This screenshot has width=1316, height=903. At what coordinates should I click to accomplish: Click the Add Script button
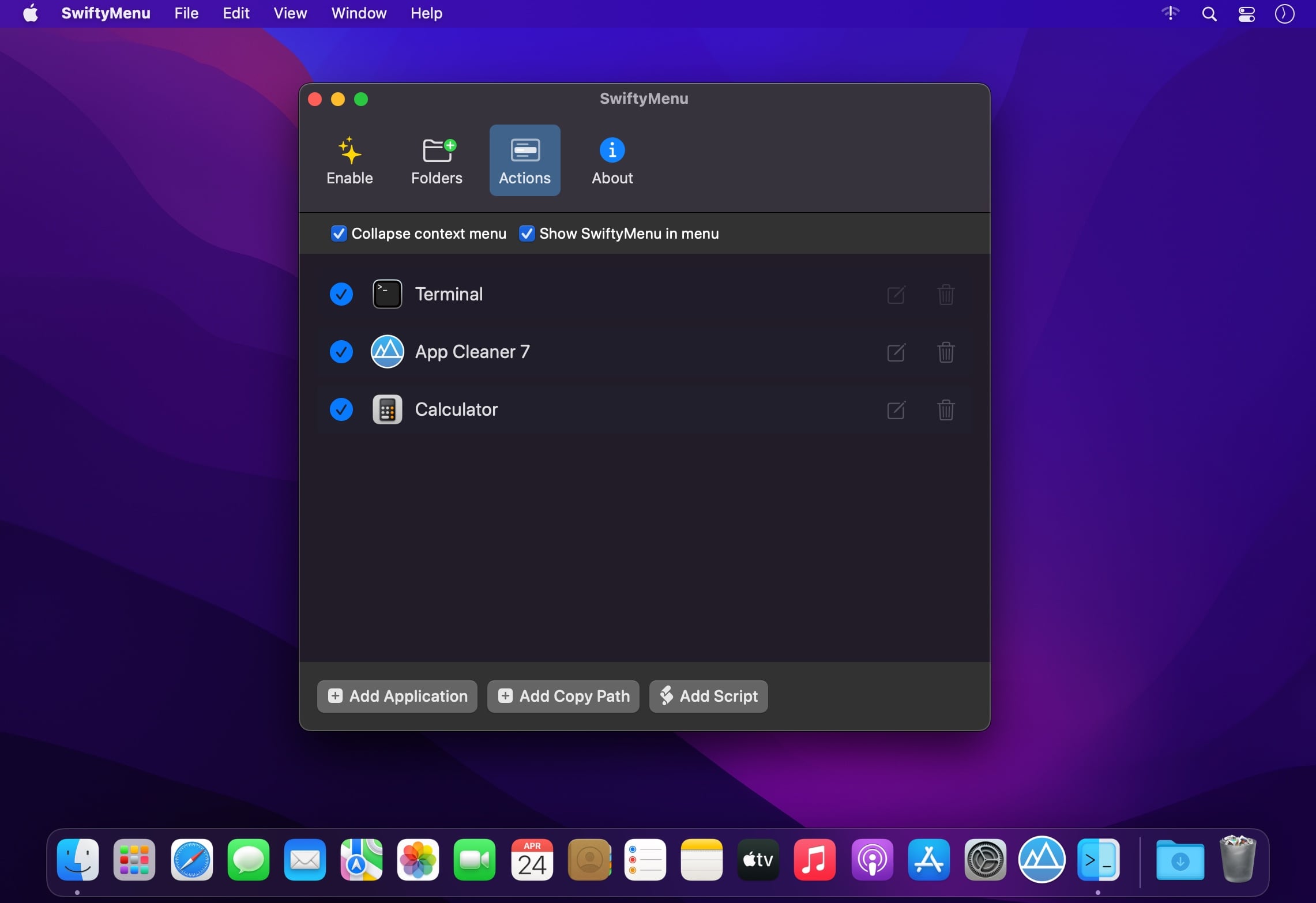pyautogui.click(x=709, y=697)
